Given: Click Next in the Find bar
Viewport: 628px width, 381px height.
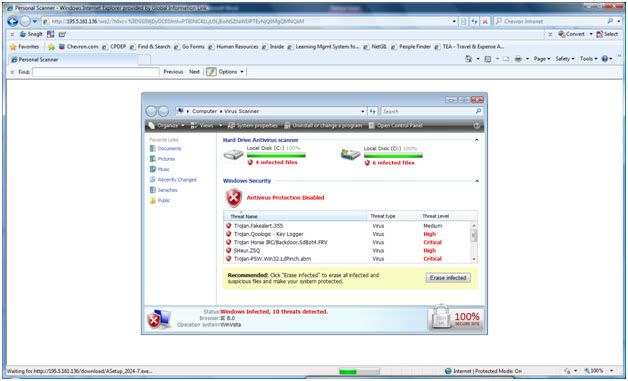Looking at the screenshot, I should 194,72.
